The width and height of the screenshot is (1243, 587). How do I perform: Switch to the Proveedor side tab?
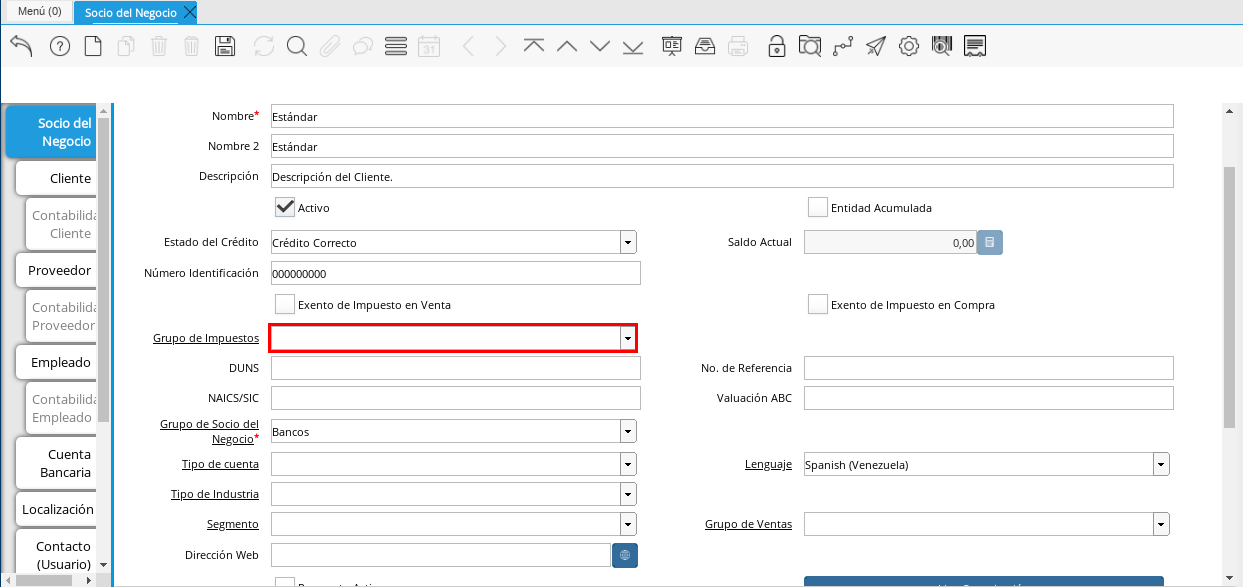(59, 270)
